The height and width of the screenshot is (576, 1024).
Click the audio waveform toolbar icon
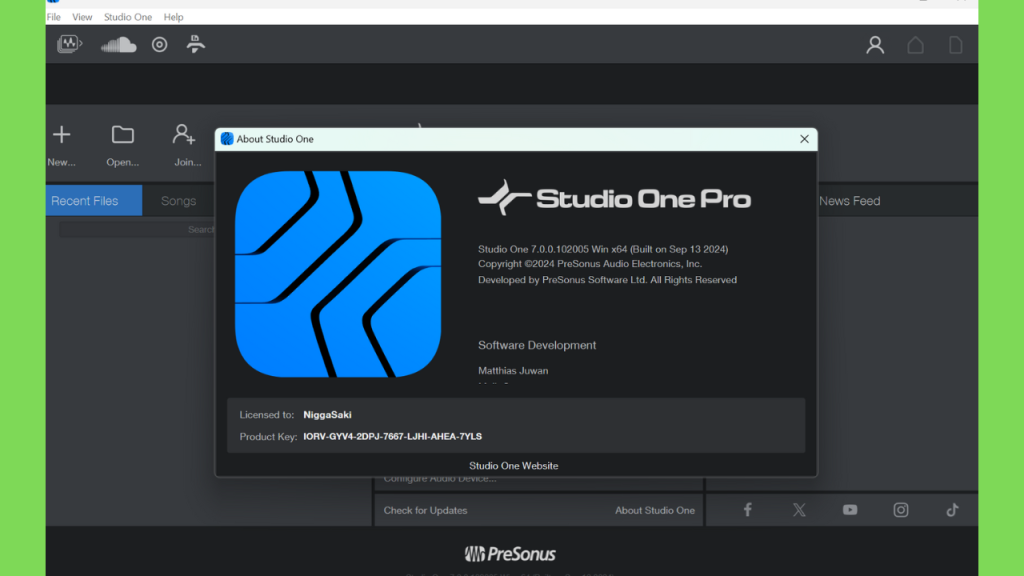(69, 44)
